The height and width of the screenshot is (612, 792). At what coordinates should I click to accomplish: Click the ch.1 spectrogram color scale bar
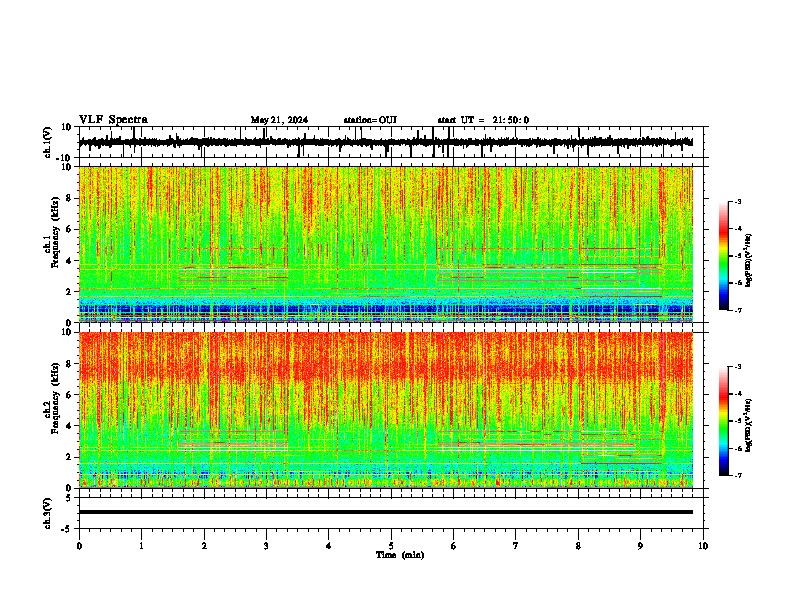point(724,256)
